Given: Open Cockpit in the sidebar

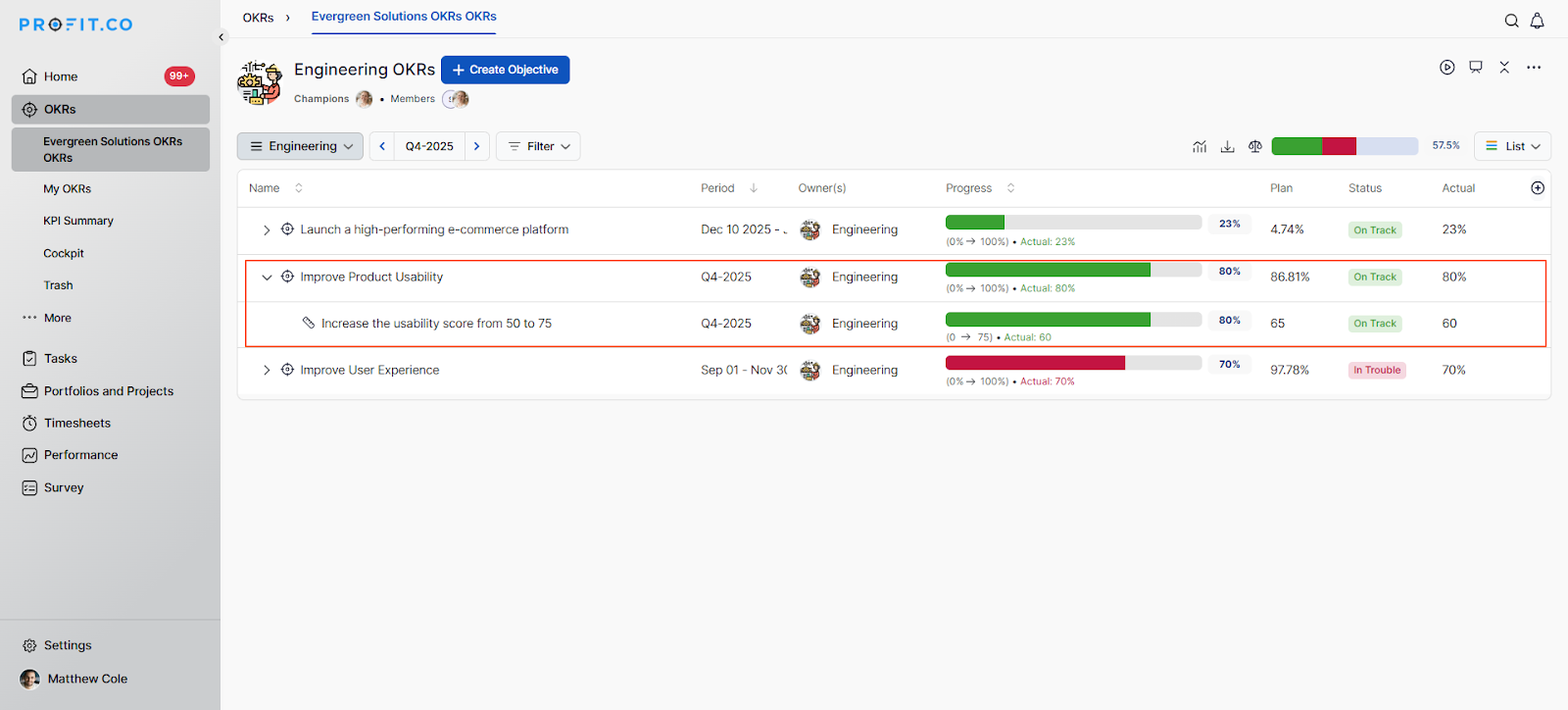Looking at the screenshot, I should [x=64, y=254].
